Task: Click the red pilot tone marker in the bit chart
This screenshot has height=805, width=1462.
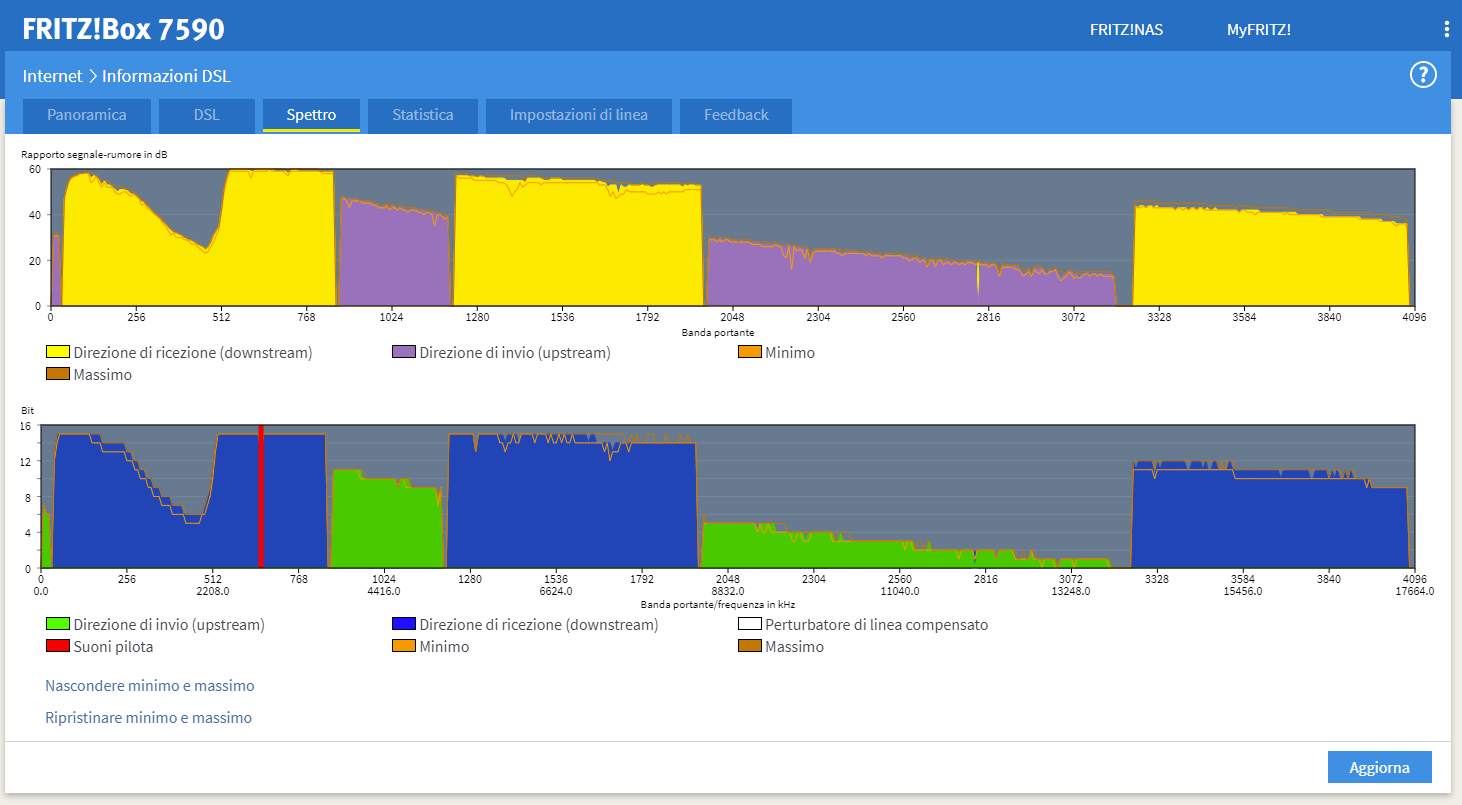Action: [261, 496]
